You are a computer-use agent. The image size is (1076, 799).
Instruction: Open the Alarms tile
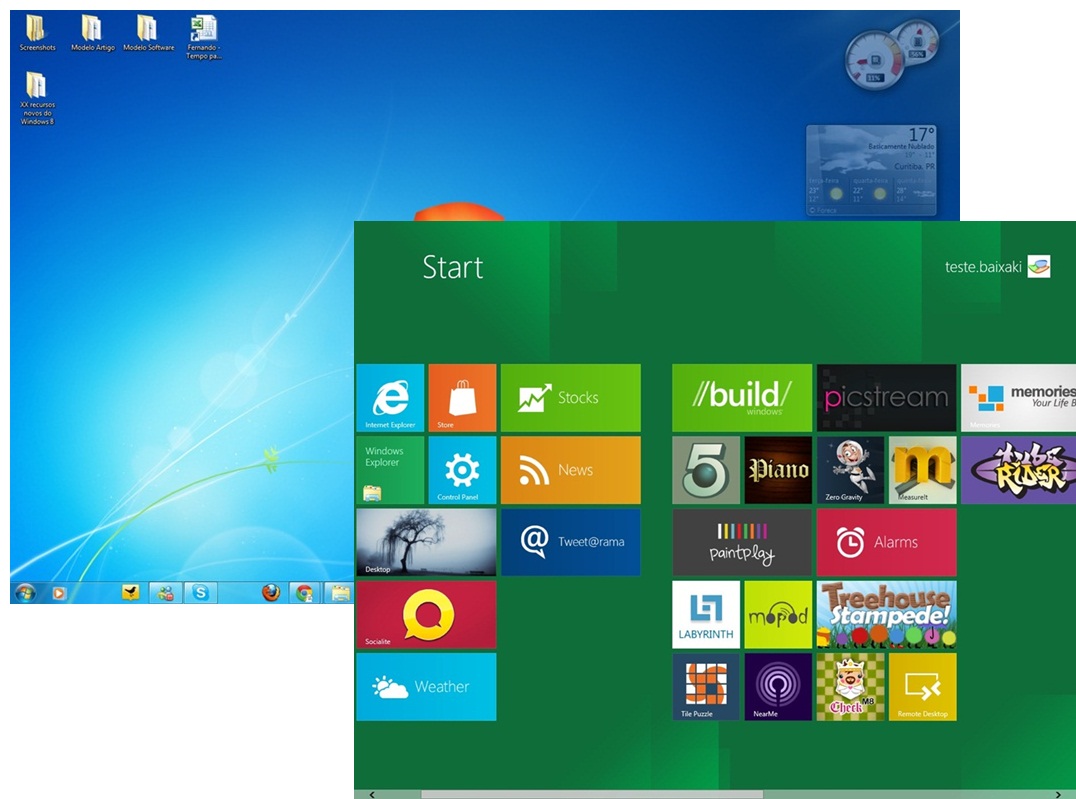click(887, 542)
